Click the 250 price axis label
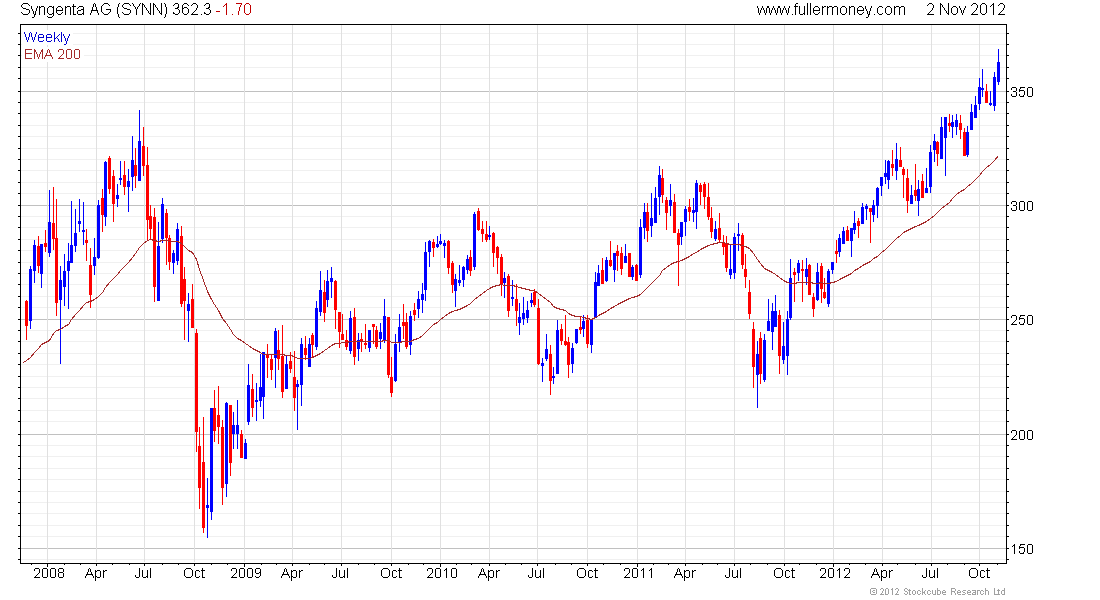The height and width of the screenshot is (600, 1100). click(x=1021, y=320)
